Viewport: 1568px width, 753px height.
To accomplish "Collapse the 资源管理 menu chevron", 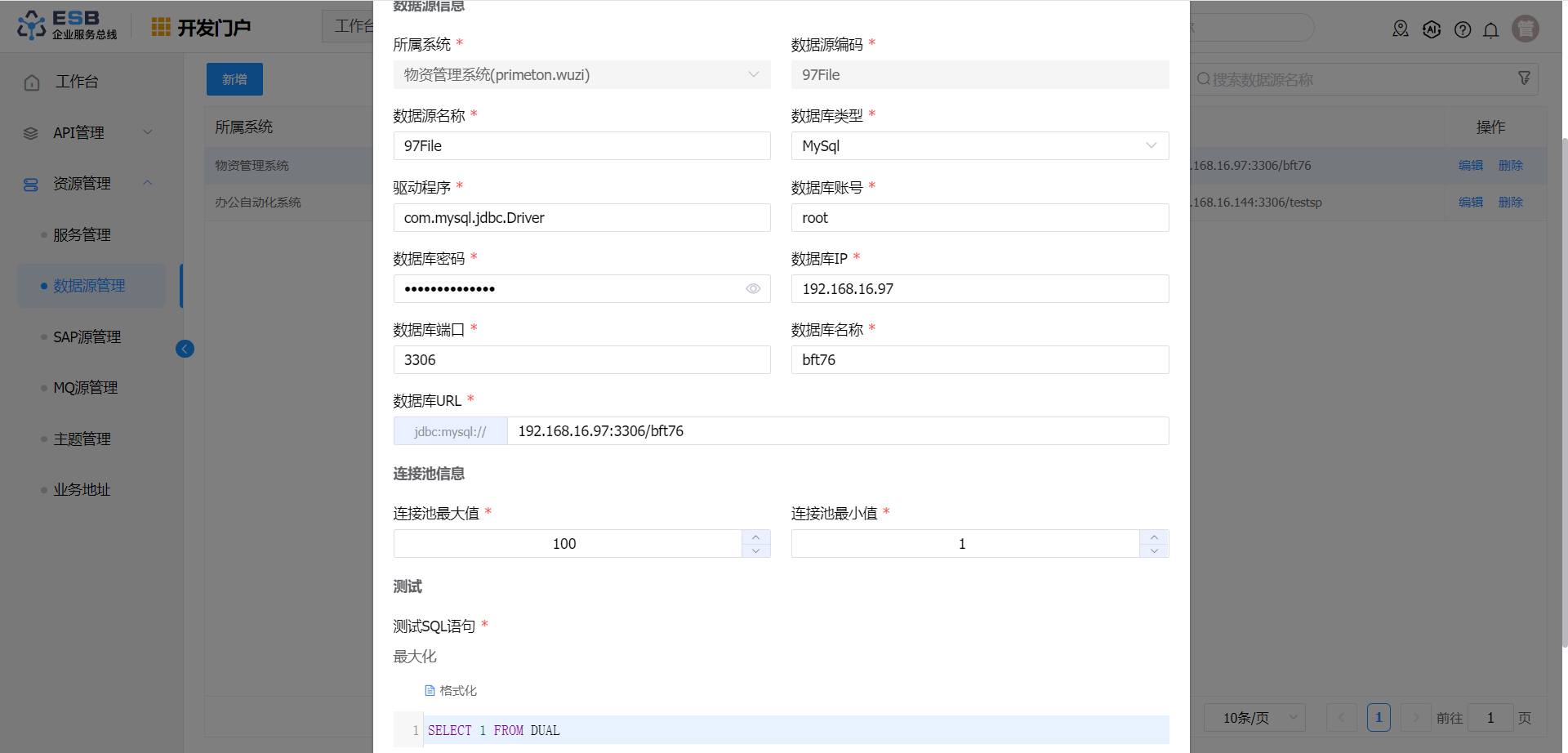I will [x=148, y=183].
